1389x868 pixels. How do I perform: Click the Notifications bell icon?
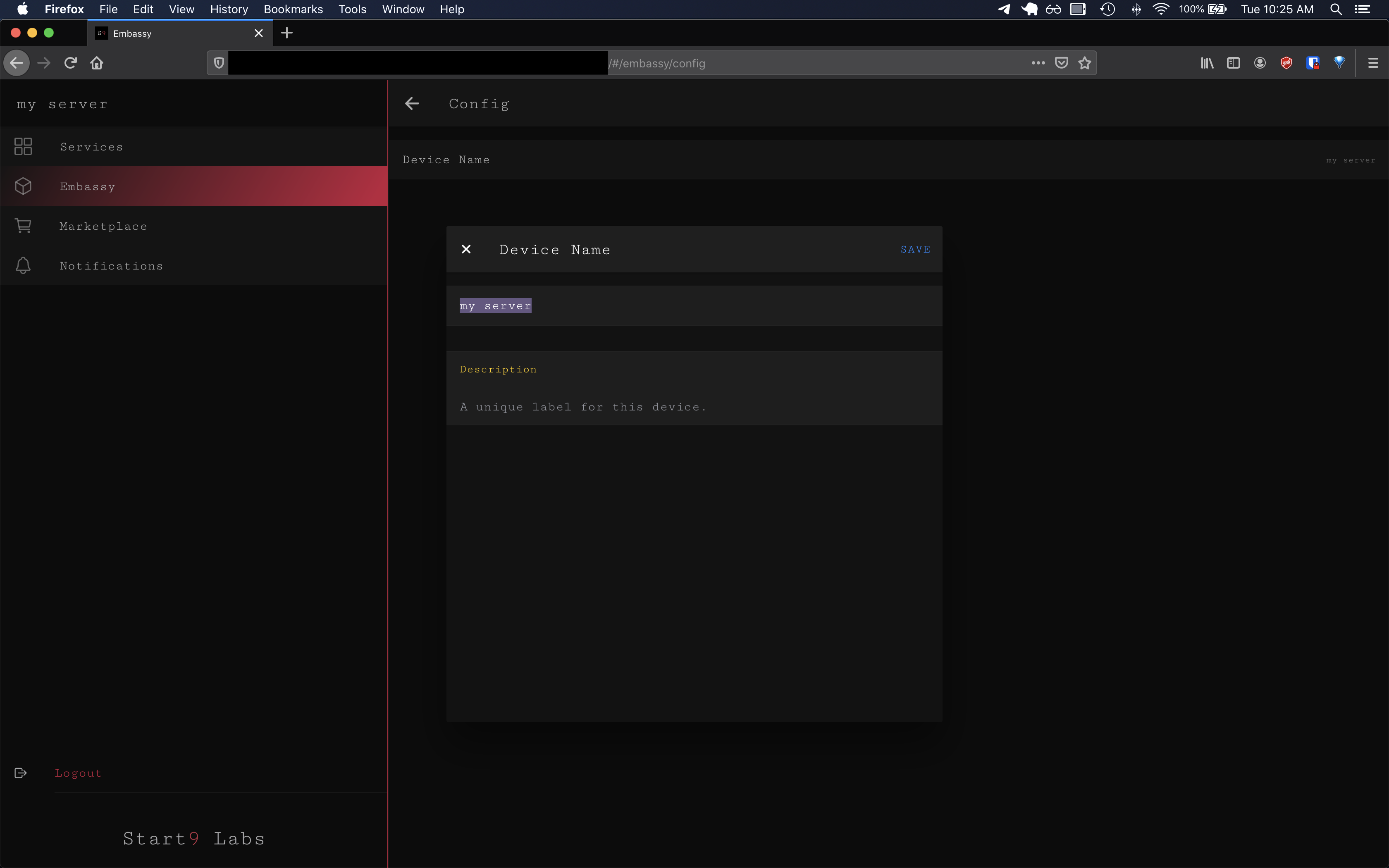(23, 265)
